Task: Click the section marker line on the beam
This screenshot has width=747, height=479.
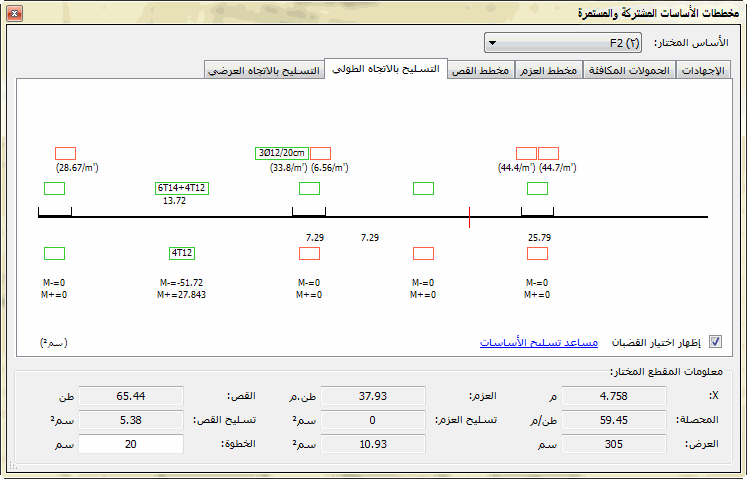Action: (469, 217)
